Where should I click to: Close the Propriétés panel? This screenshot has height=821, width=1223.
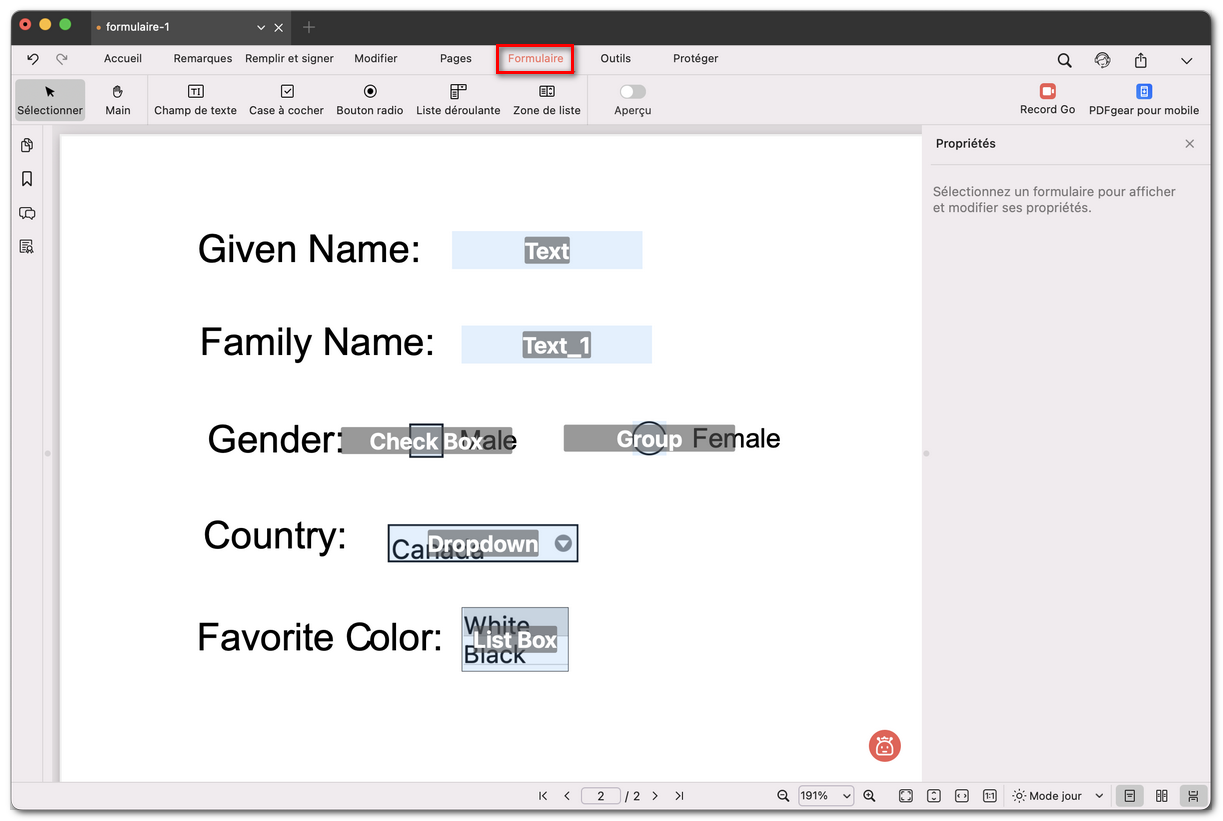click(1189, 143)
